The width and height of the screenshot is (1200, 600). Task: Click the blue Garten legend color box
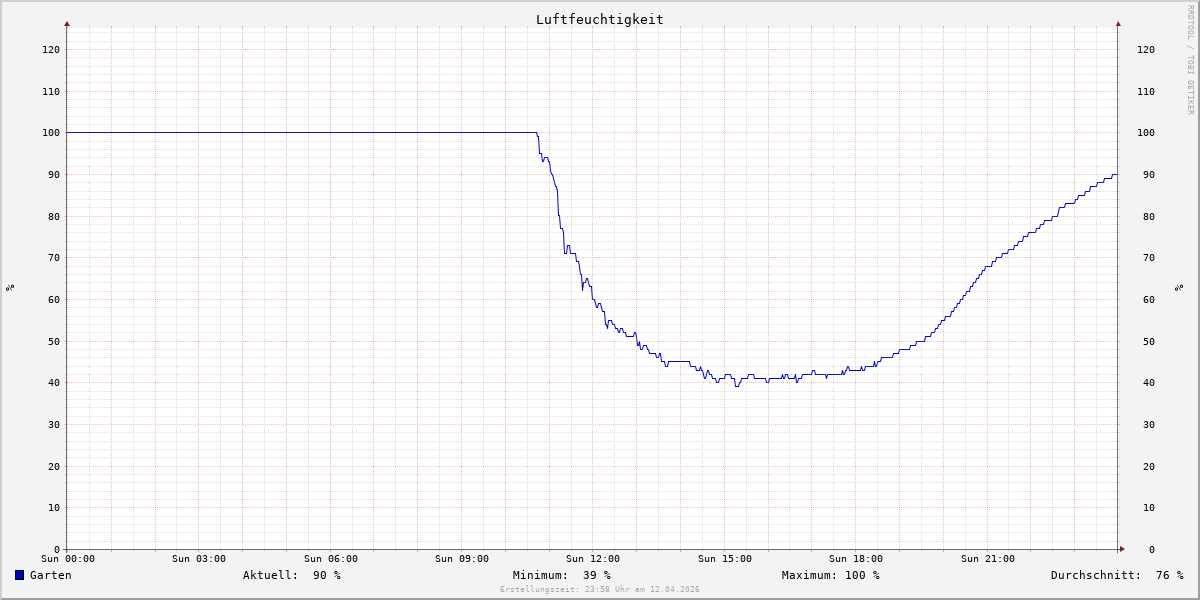pyautogui.click(x=19, y=575)
